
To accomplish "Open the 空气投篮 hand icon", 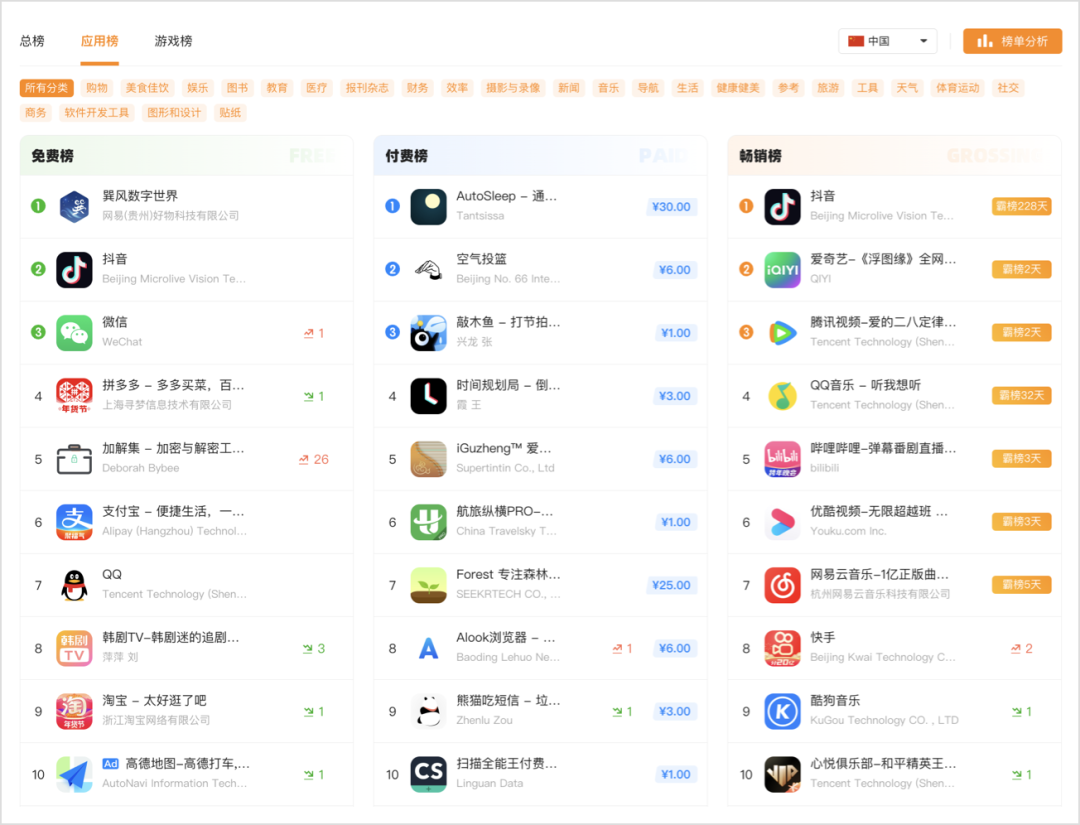I will pyautogui.click(x=428, y=270).
